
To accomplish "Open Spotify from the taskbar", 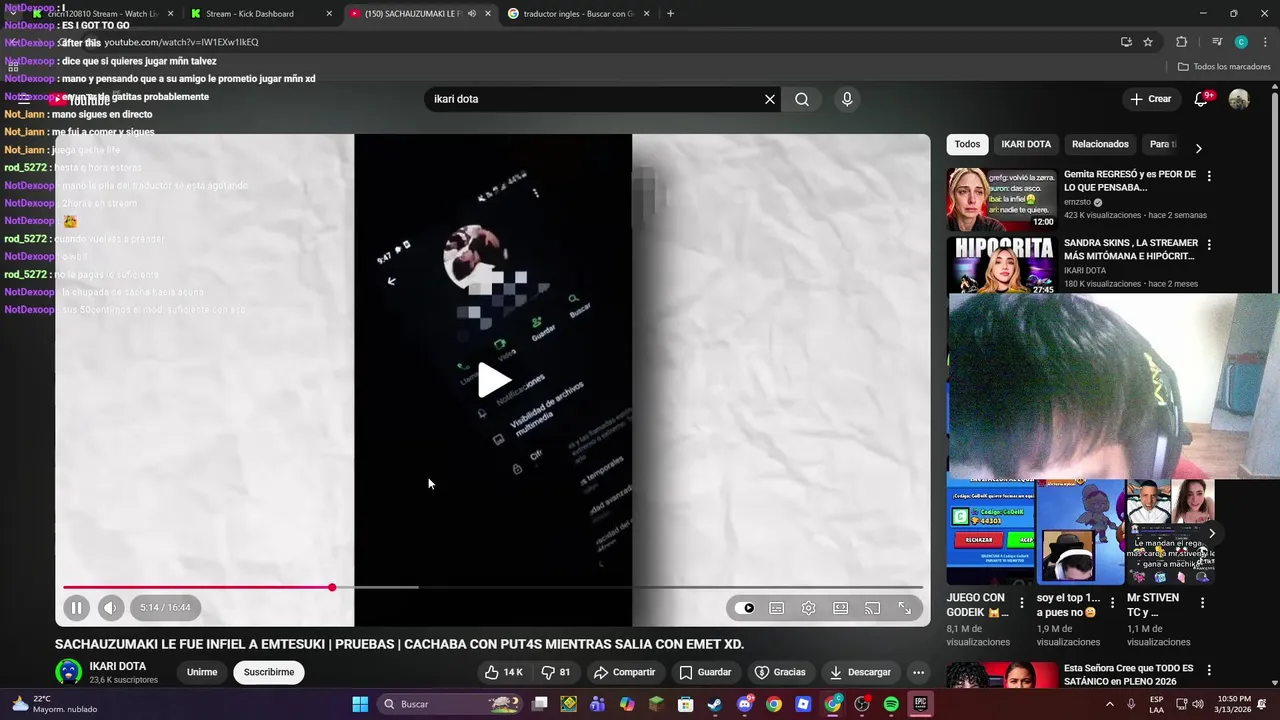I will point(891,704).
